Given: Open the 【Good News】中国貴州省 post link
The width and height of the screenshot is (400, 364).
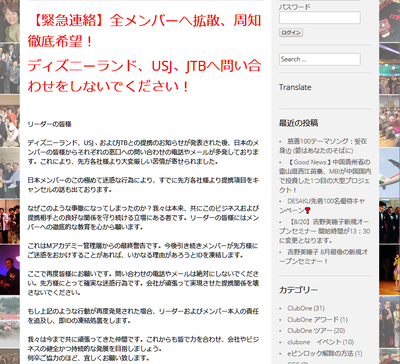Looking at the screenshot, I should (325, 176).
